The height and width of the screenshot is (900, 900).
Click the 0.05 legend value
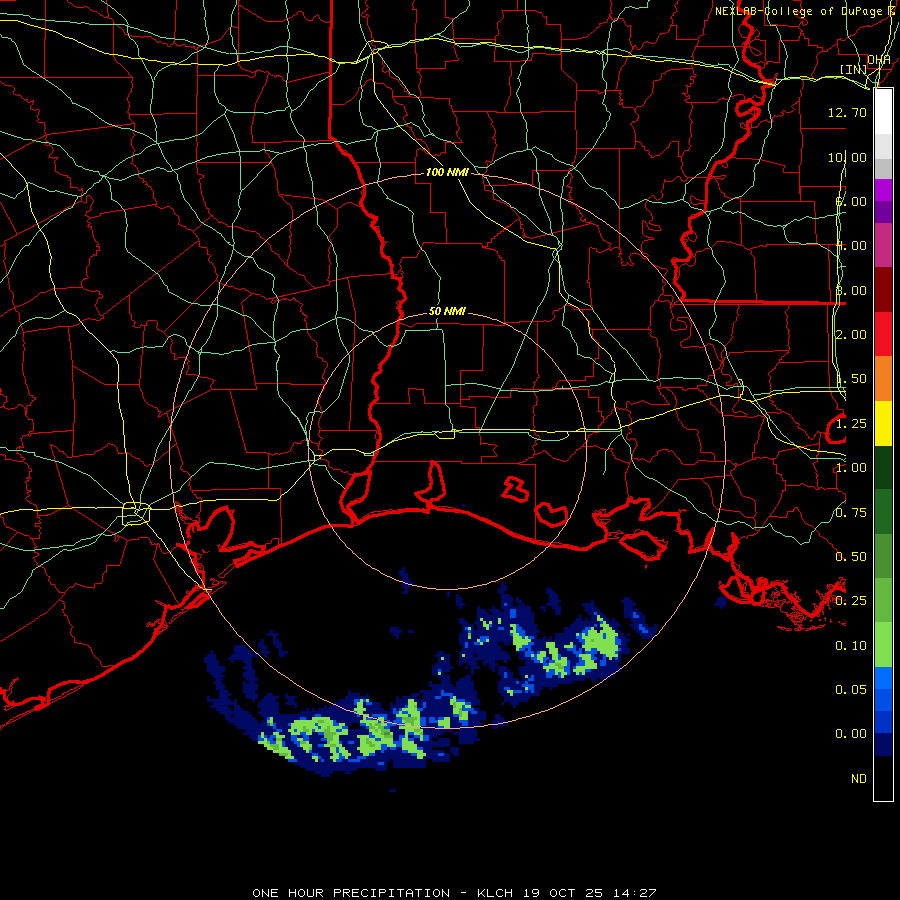tap(851, 689)
